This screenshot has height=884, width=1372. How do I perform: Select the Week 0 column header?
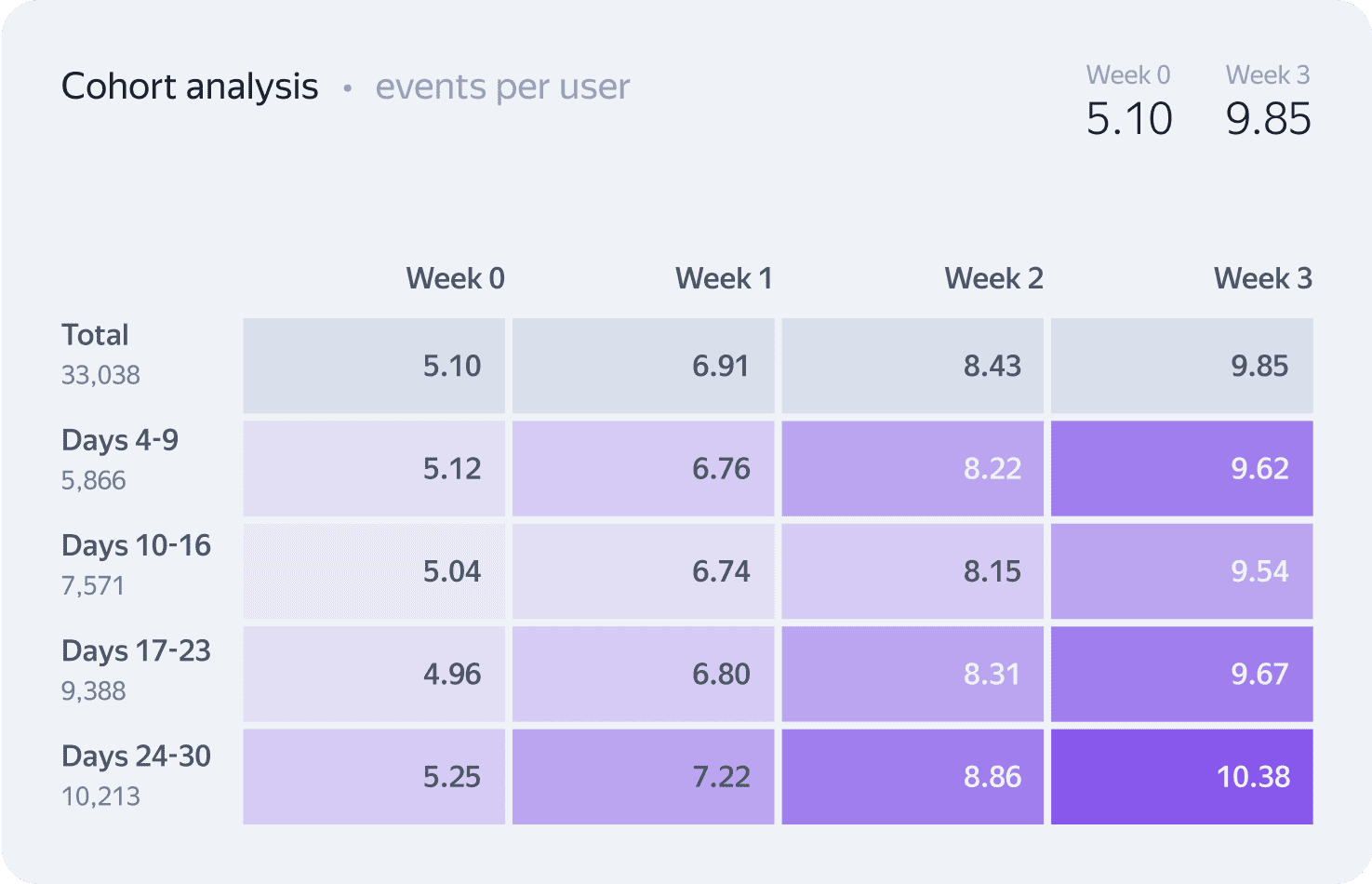[x=455, y=278]
